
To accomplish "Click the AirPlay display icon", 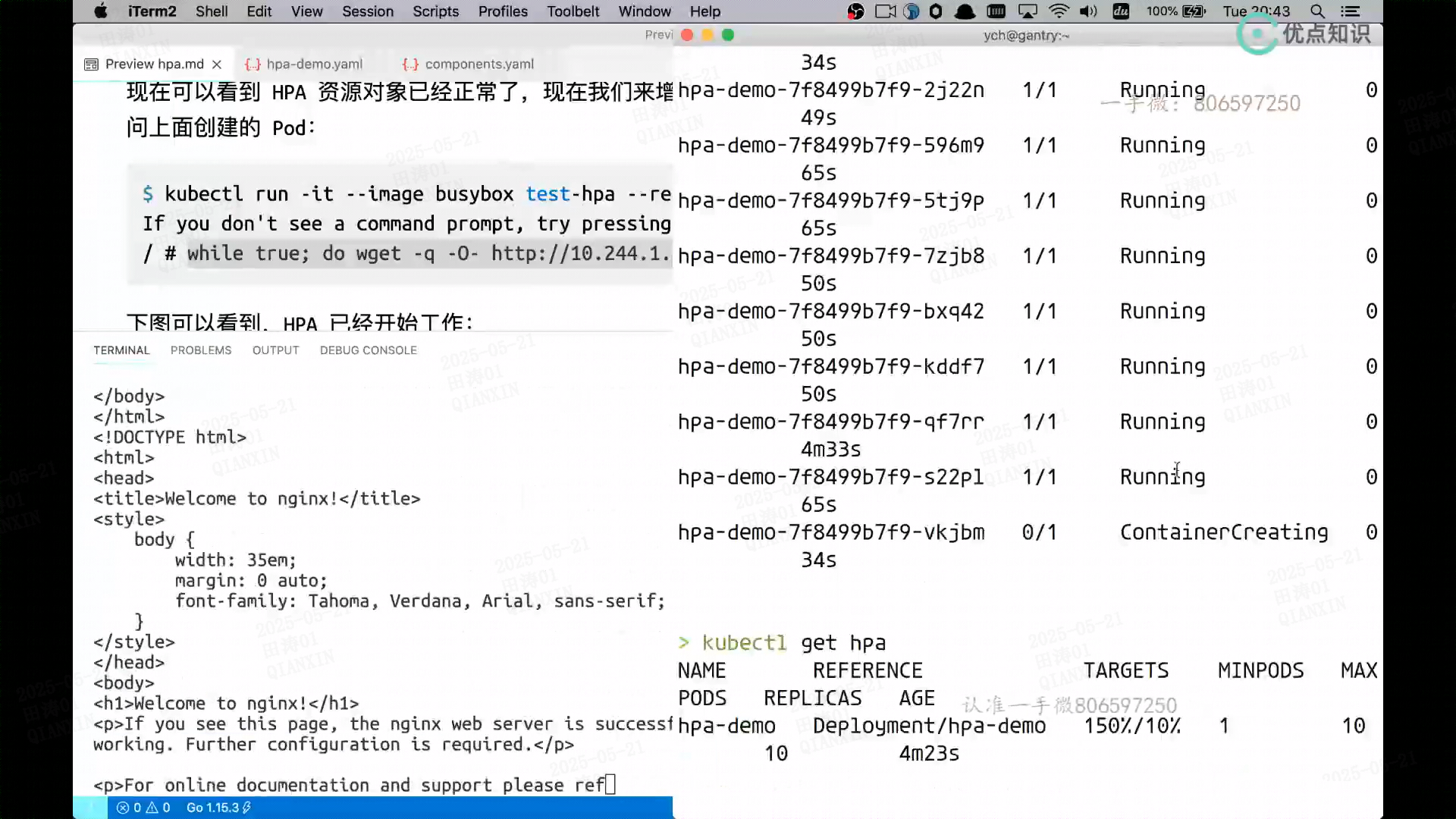I will [1028, 11].
